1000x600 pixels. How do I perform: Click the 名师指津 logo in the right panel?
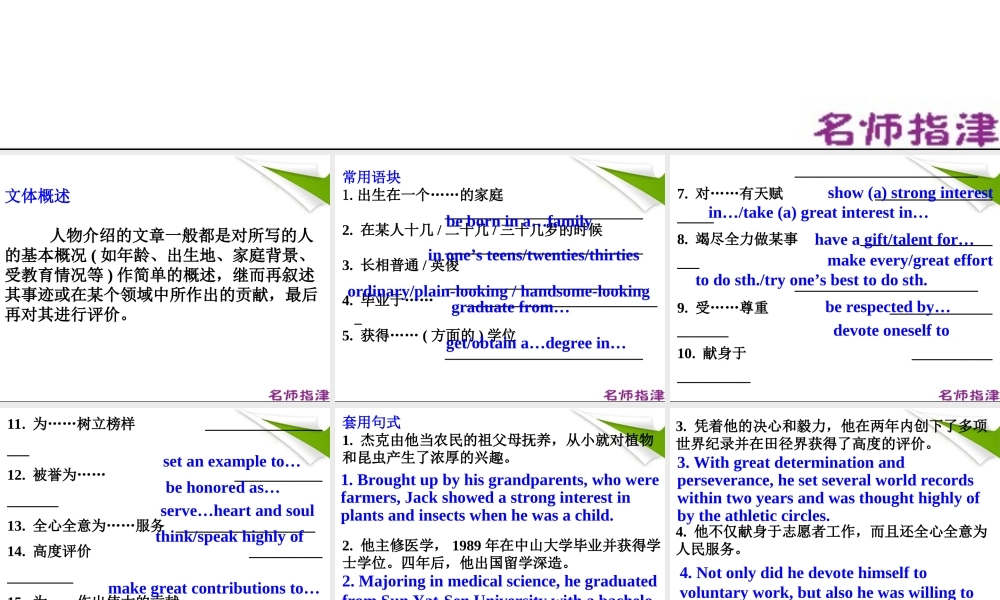968,395
